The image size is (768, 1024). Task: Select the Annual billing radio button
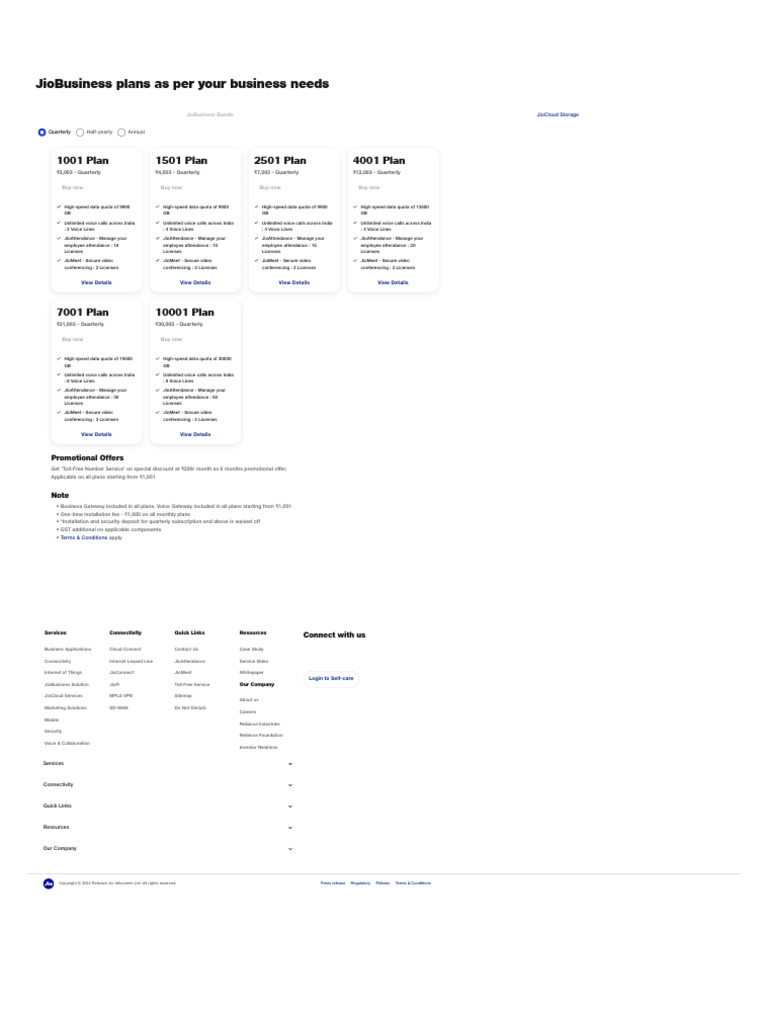click(x=121, y=132)
